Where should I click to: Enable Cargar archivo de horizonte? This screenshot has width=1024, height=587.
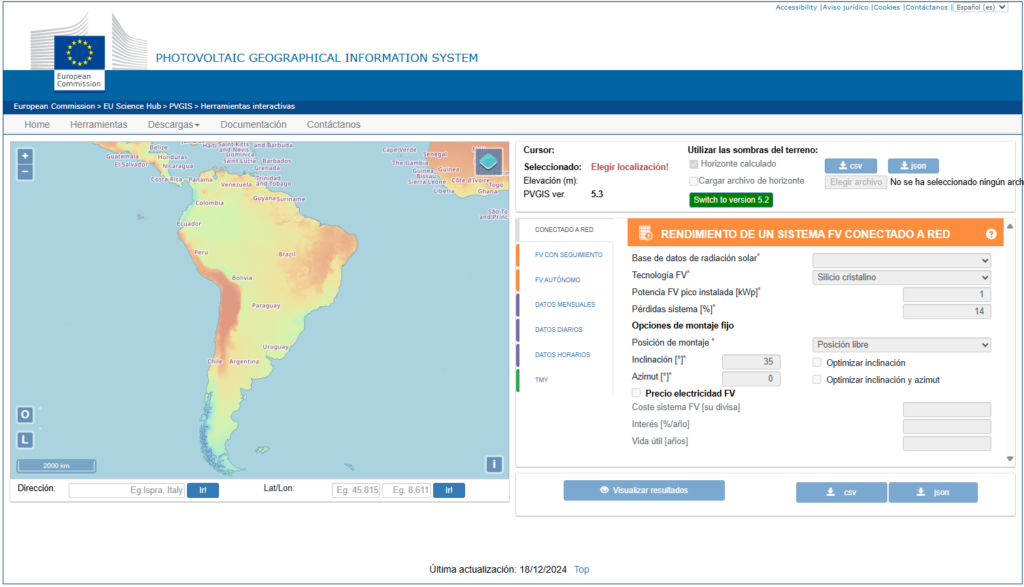(694, 181)
